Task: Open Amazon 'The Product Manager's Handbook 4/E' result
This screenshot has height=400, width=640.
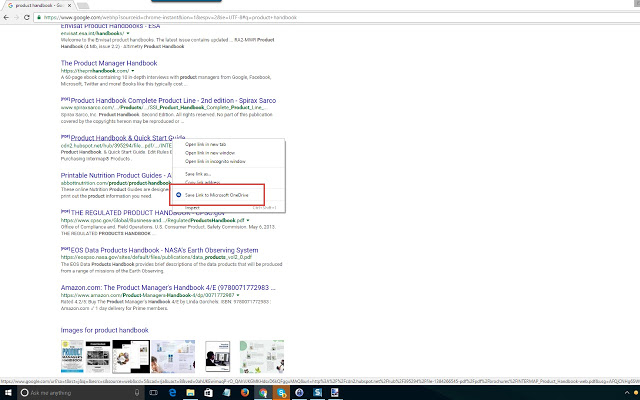Action: point(168,288)
